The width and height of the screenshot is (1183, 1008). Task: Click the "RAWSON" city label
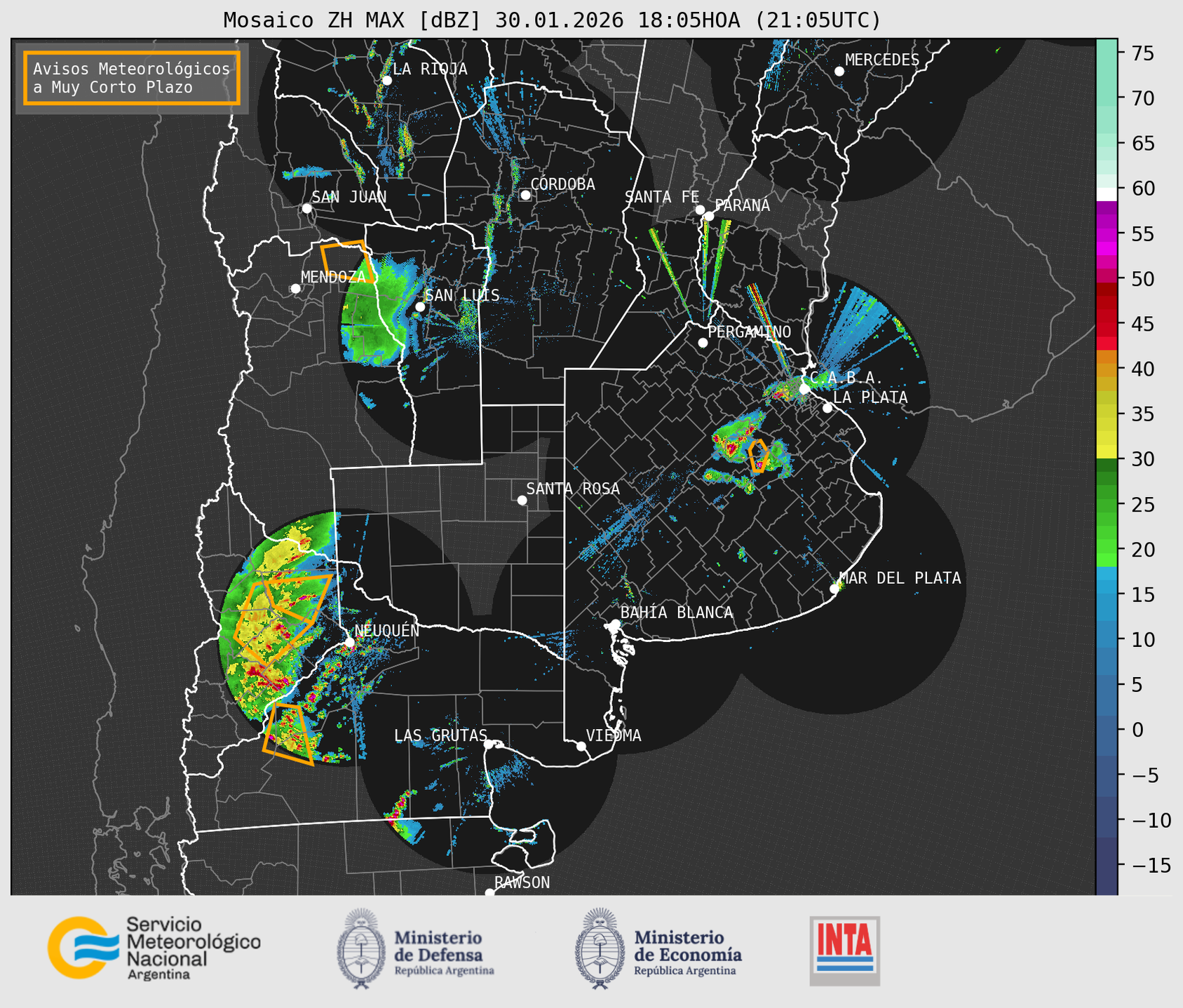point(522,883)
